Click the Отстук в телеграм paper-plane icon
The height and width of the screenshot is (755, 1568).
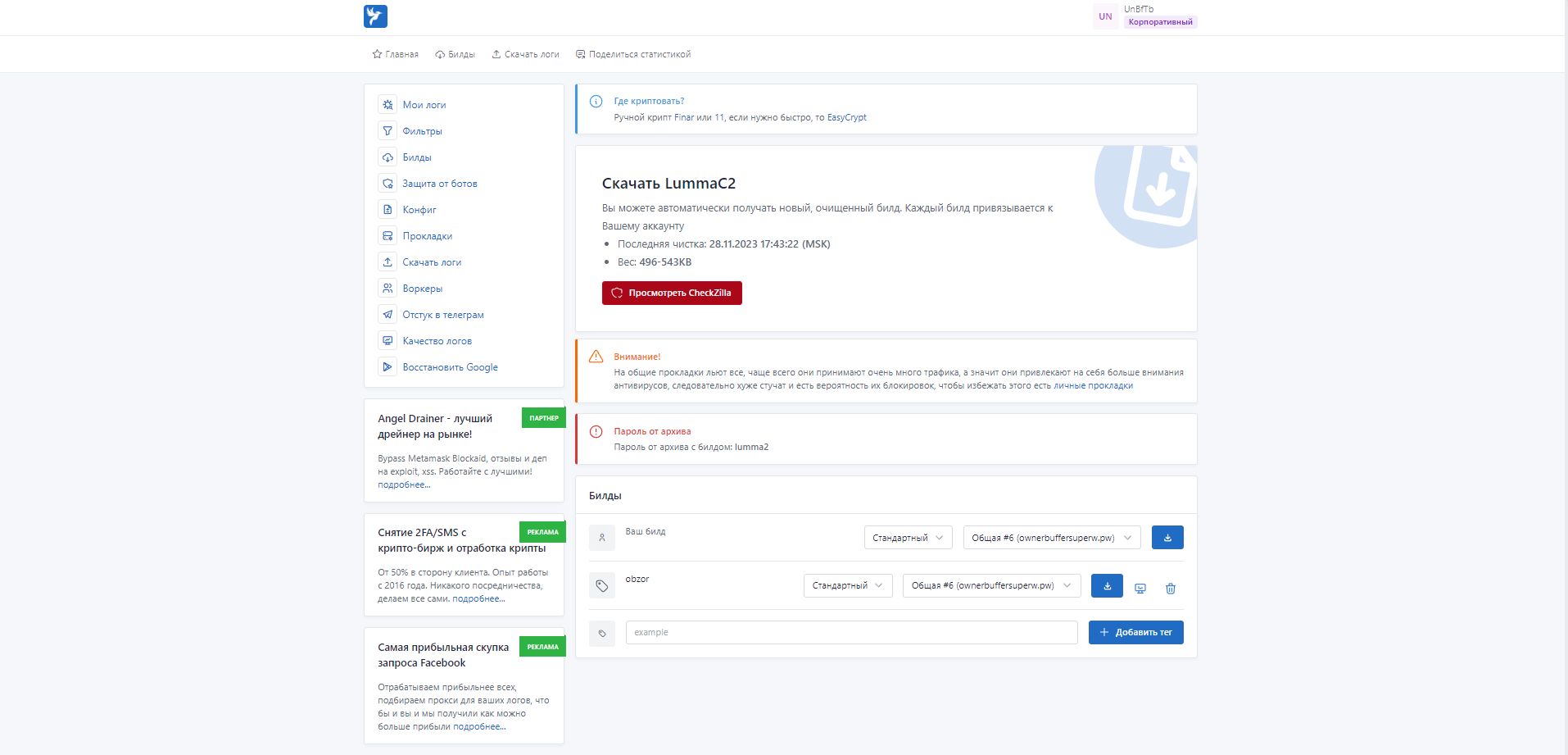pyautogui.click(x=387, y=315)
